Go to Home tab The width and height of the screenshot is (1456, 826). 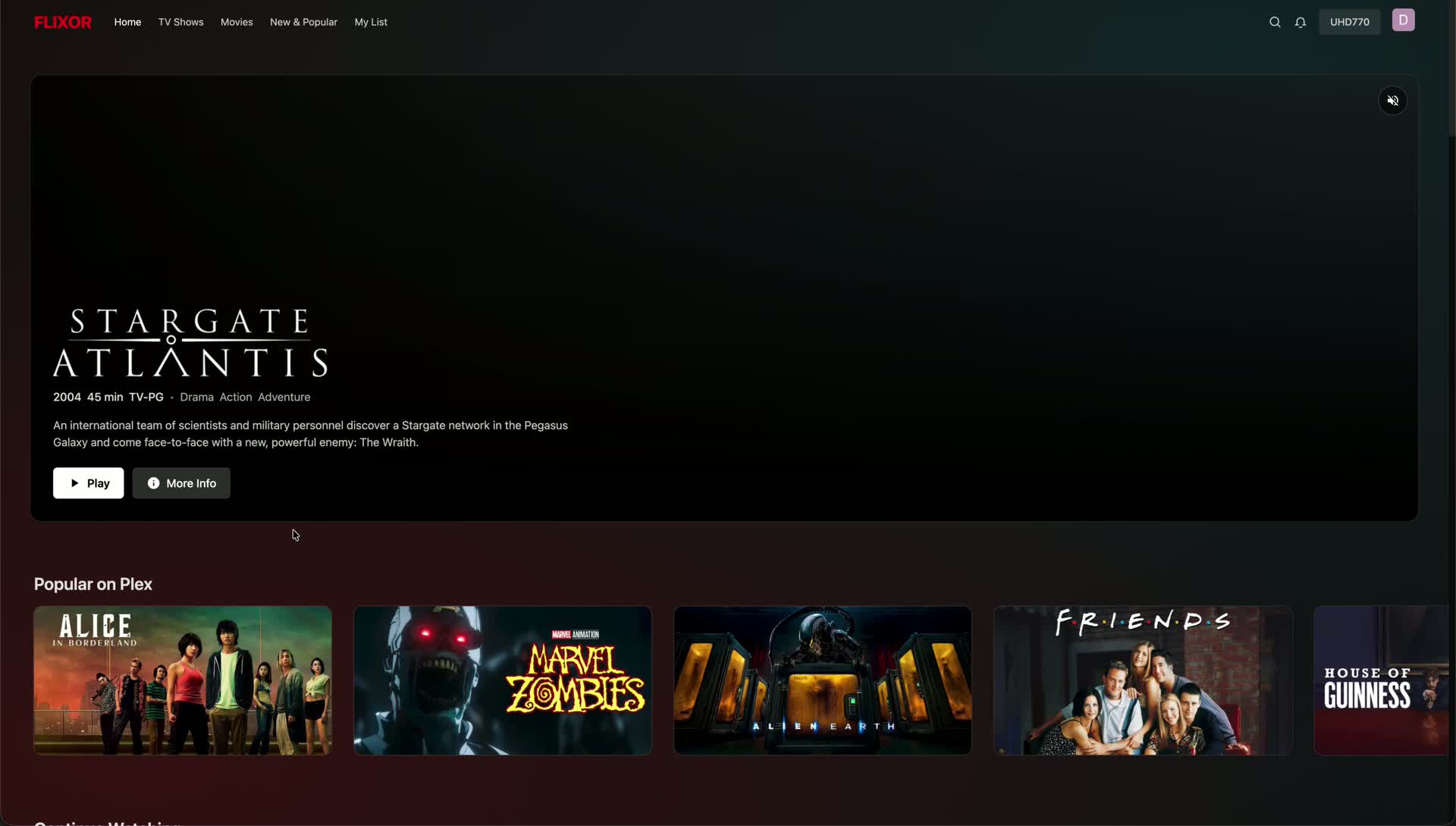(127, 22)
